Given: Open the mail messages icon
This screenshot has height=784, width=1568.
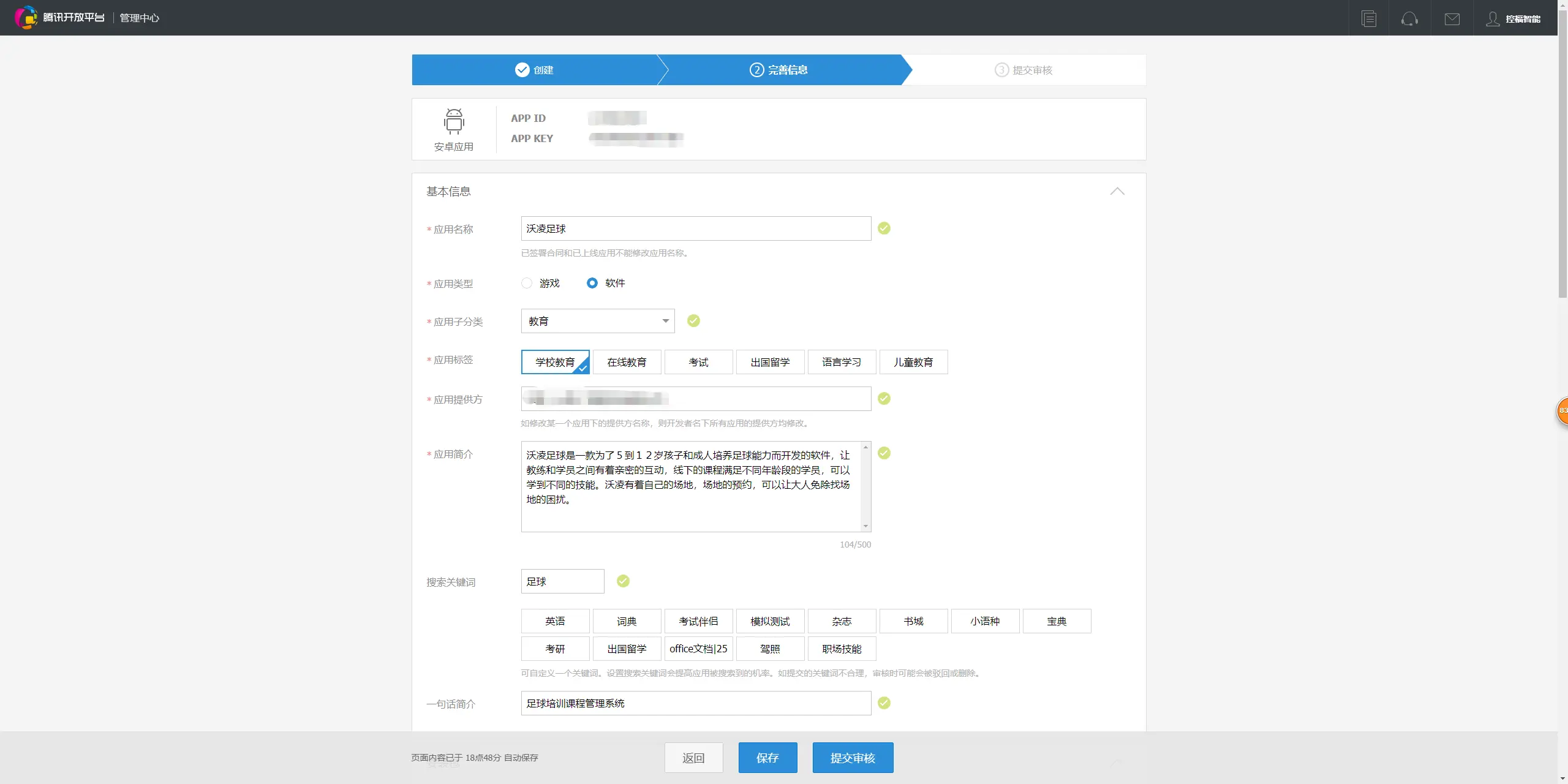Looking at the screenshot, I should [1452, 18].
